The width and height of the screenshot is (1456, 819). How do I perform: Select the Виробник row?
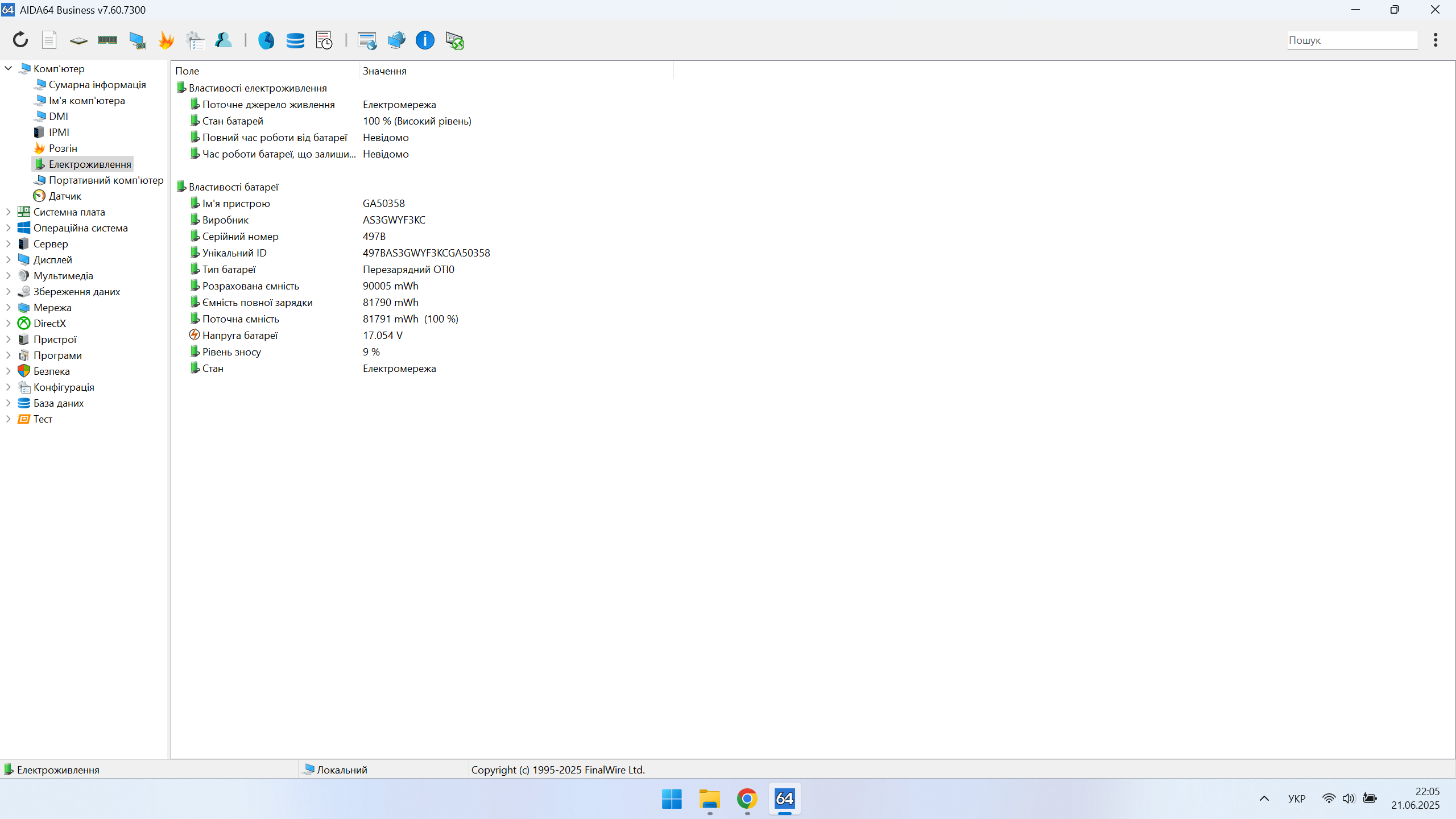click(424, 220)
